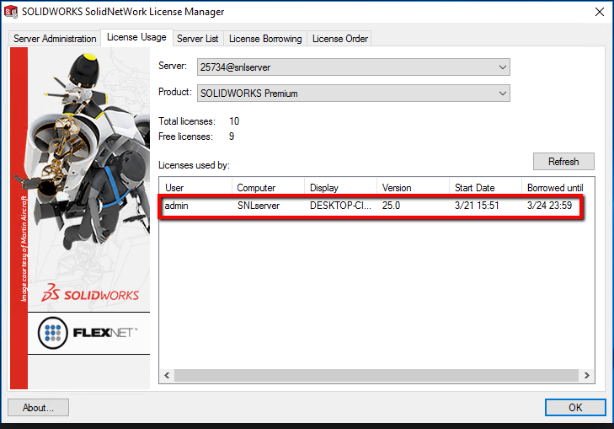614x429 pixels.
Task: Click the 3/21 15:51 start date cell
Action: coord(477,205)
